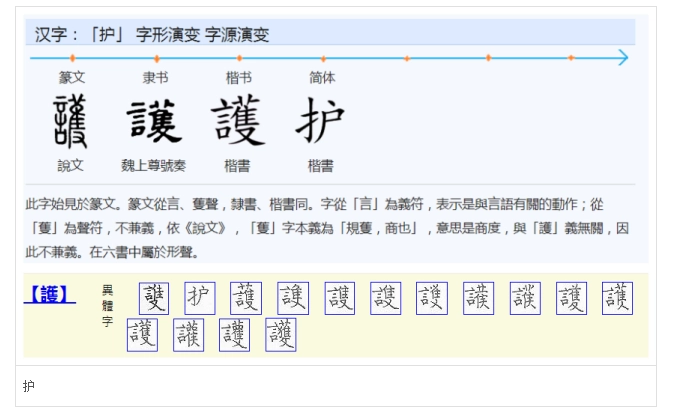This screenshot has height=414, width=673.
Task: Select the simplified 护 variant character box
Action: coord(200,298)
